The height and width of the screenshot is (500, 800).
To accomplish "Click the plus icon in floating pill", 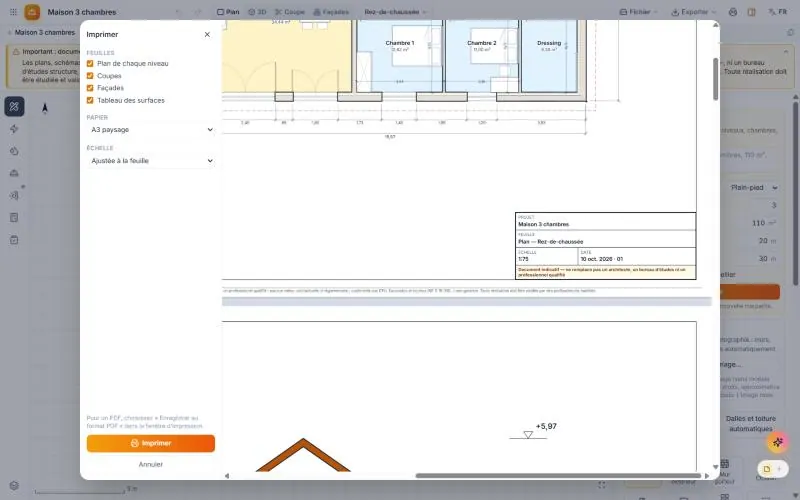I will click(x=779, y=469).
